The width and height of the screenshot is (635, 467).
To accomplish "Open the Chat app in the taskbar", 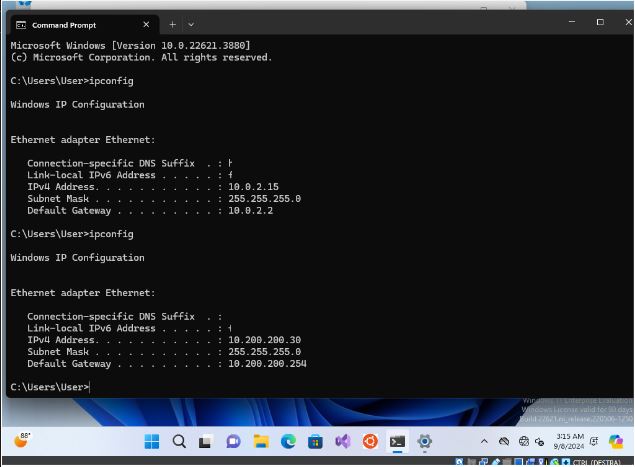I will [x=233, y=441].
